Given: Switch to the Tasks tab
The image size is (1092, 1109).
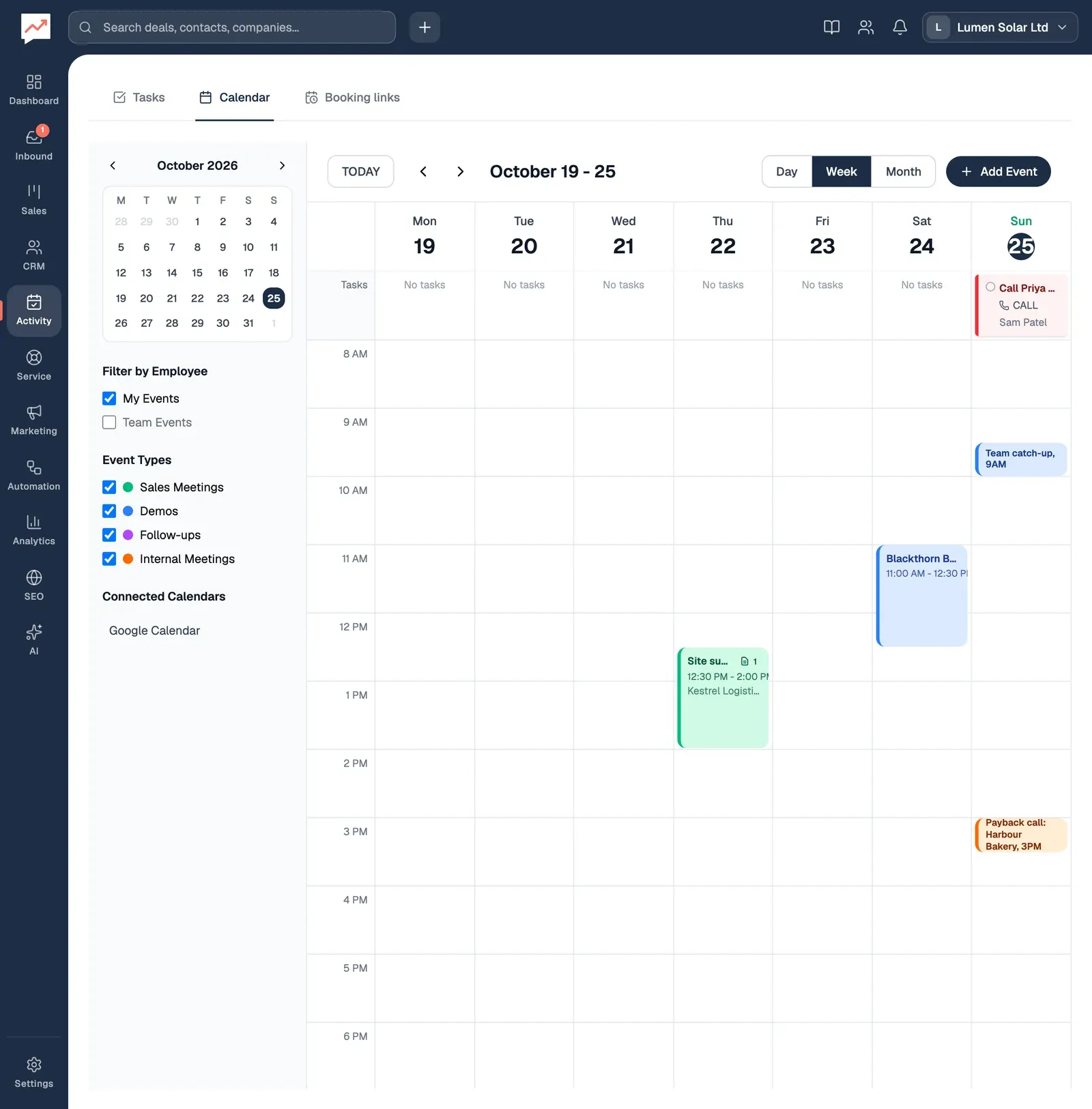Looking at the screenshot, I should [x=139, y=98].
